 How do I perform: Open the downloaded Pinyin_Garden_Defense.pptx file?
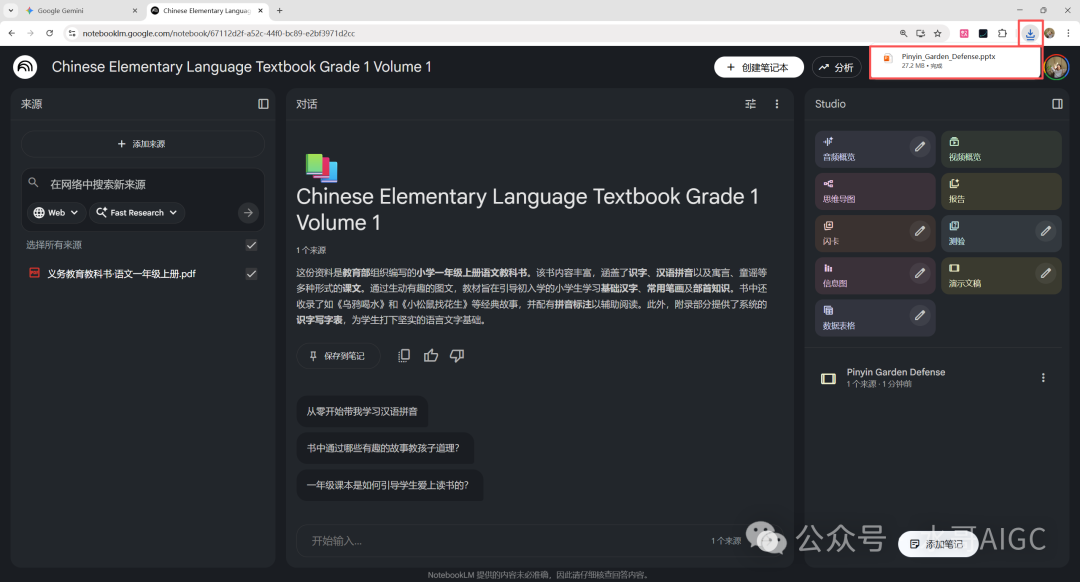955,61
